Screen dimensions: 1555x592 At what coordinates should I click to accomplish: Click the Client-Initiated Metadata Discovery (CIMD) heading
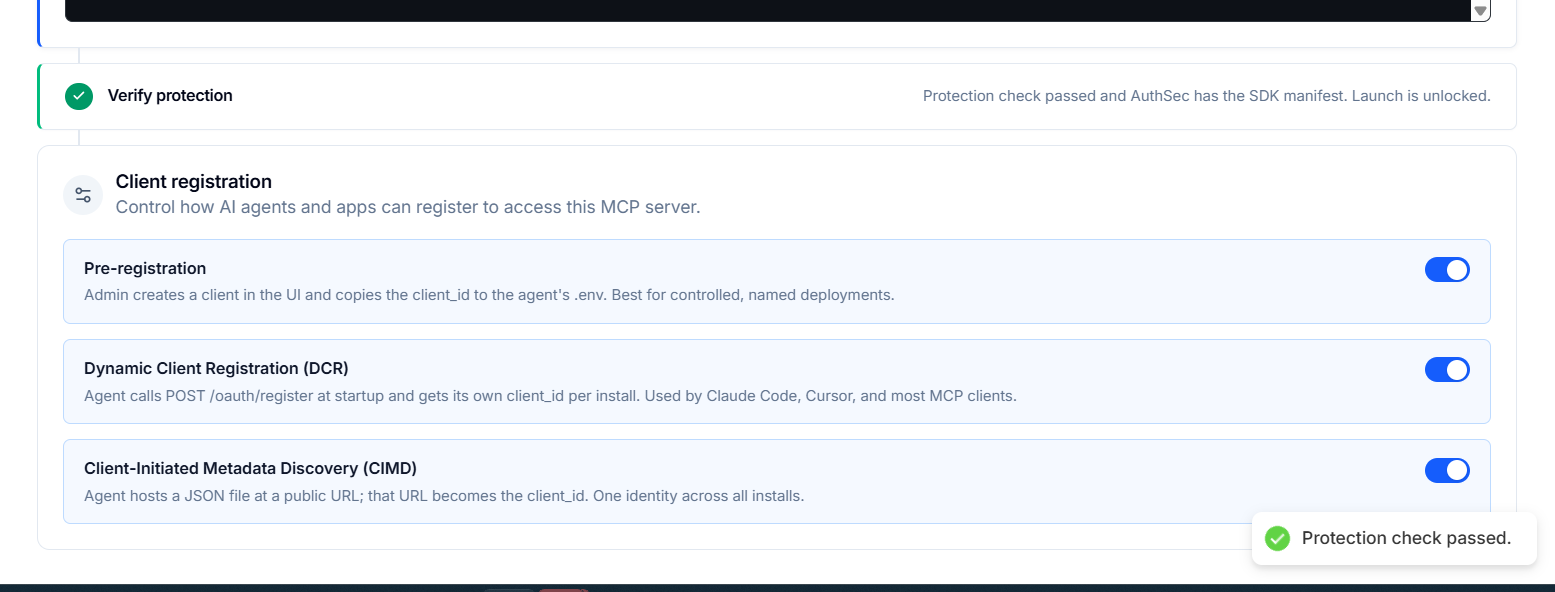pyautogui.click(x=250, y=468)
